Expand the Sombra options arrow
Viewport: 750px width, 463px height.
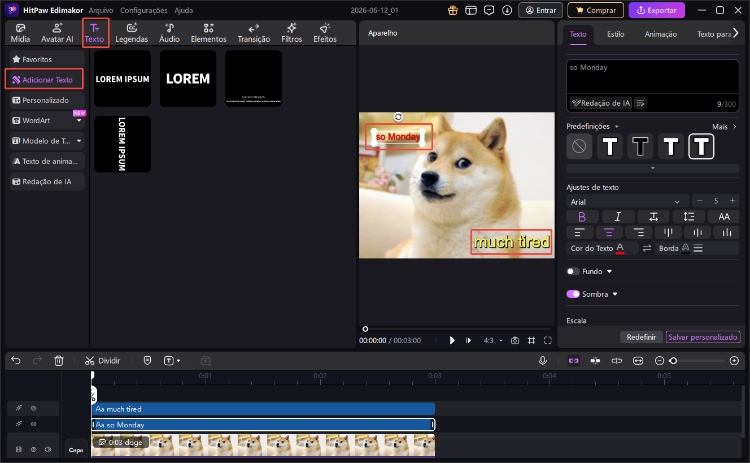pyautogui.click(x=615, y=294)
